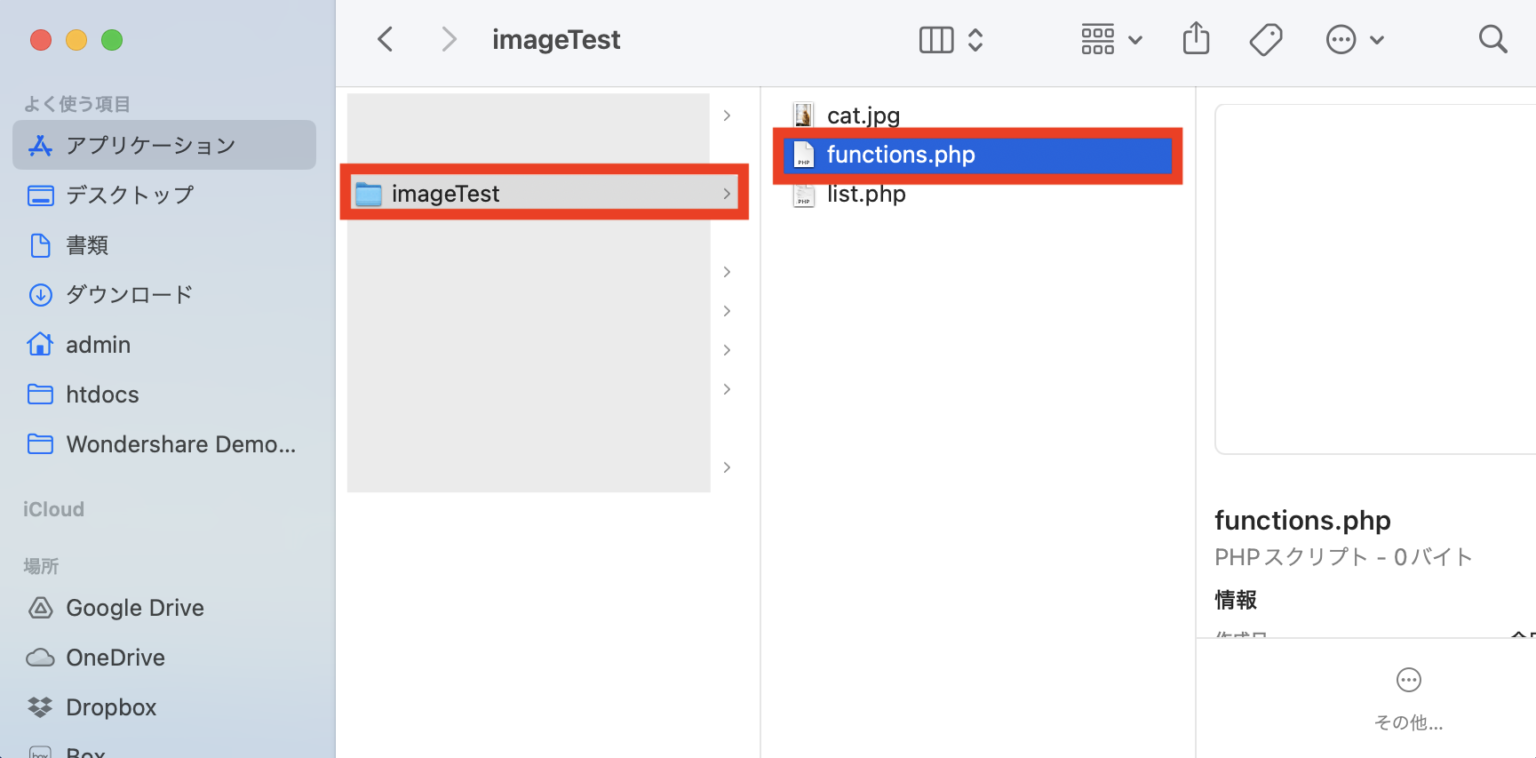Open デスクトップ in the sidebar
This screenshot has height=758, width=1536.
[129, 195]
